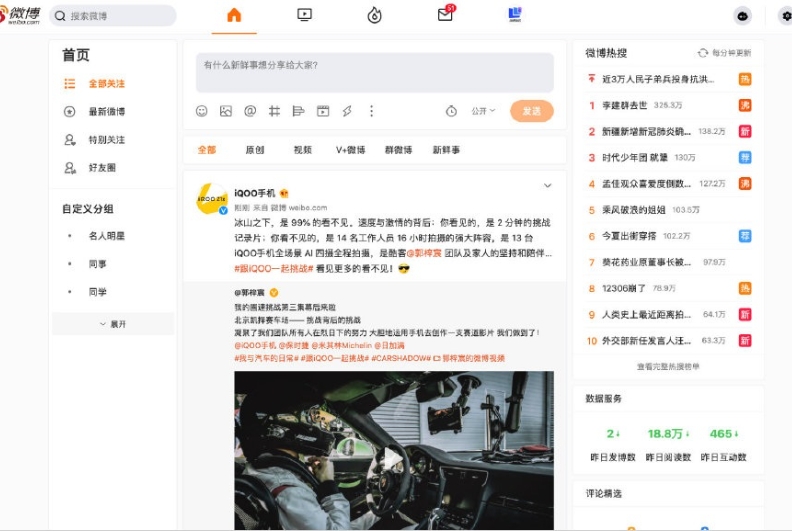
Task: Add a topic with the hashtag icon
Action: click(x=274, y=111)
